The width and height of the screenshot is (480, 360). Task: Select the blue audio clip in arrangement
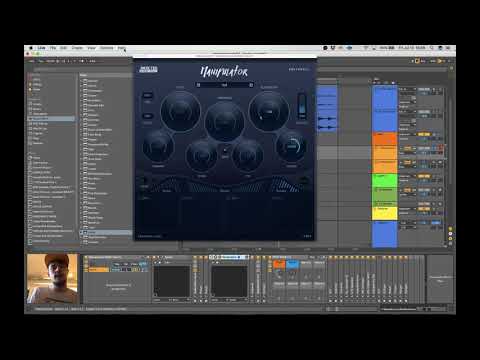(x=327, y=109)
